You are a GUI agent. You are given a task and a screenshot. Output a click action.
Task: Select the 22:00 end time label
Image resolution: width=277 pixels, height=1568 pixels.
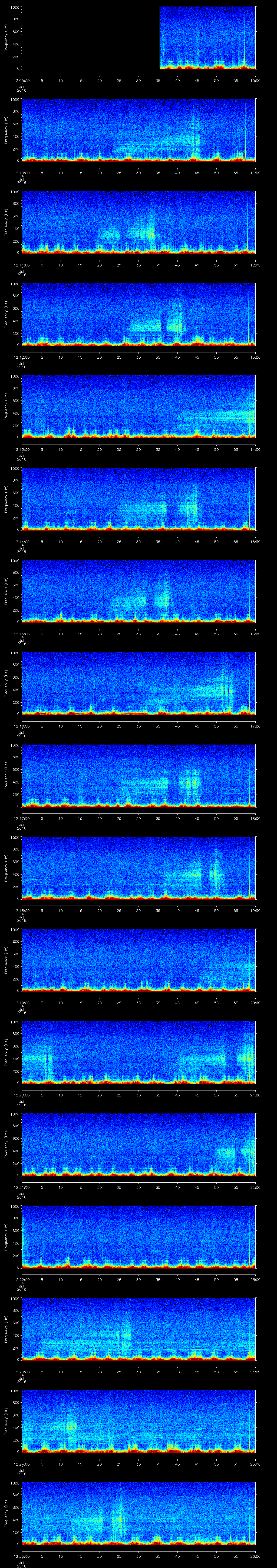255,1187
